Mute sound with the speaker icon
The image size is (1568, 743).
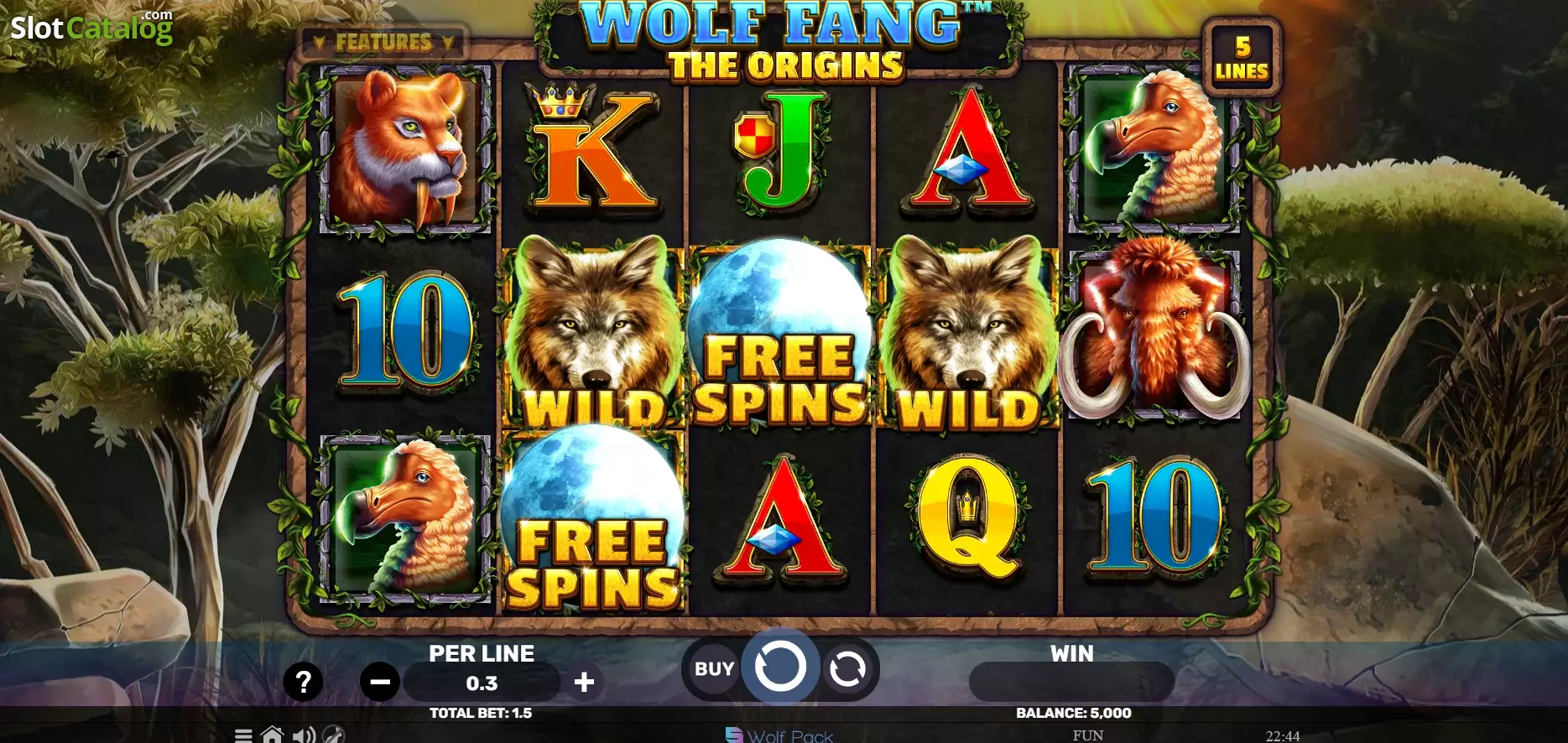(x=304, y=735)
